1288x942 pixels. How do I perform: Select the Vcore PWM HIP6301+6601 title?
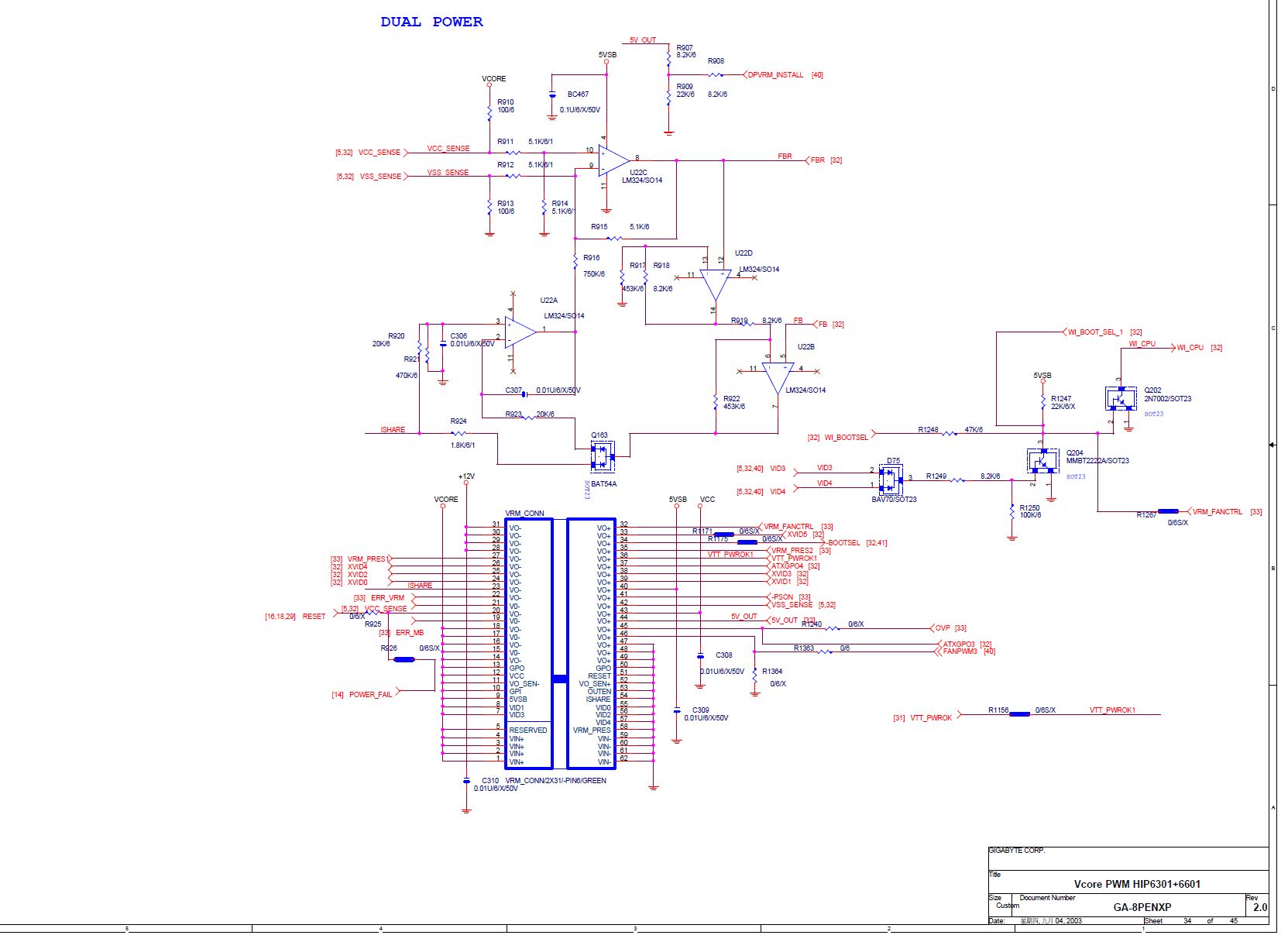1137,884
